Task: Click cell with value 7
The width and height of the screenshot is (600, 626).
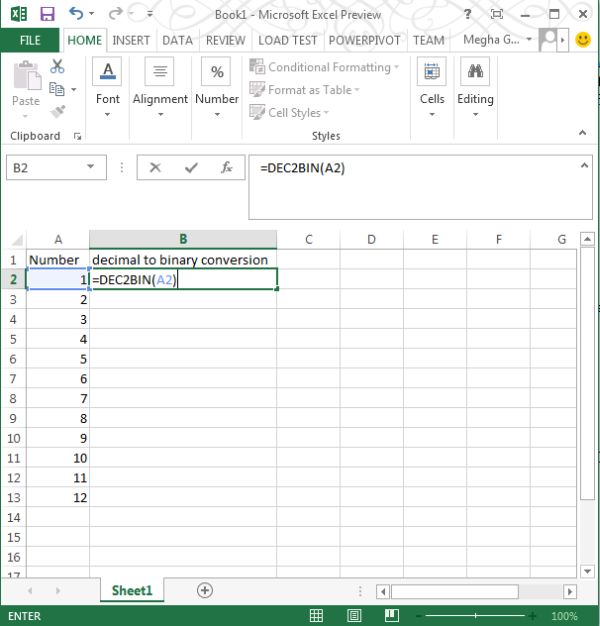Action: pyautogui.click(x=58, y=399)
